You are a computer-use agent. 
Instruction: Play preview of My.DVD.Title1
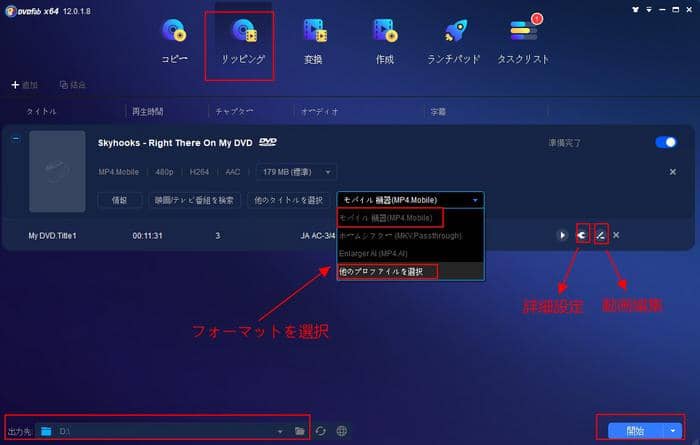pyautogui.click(x=562, y=235)
